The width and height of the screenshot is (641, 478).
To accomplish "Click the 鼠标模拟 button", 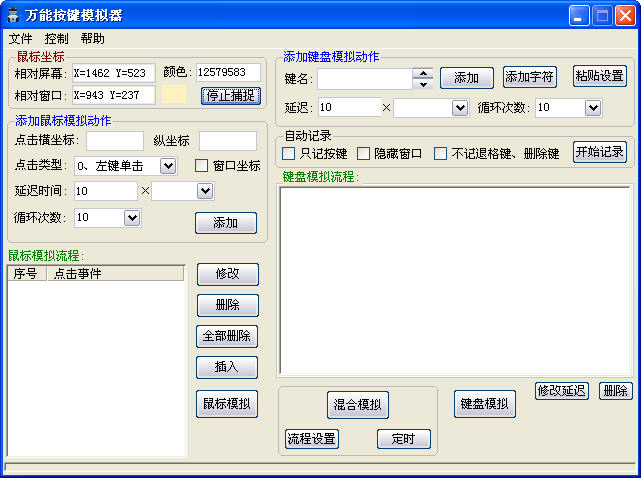I will tap(227, 404).
